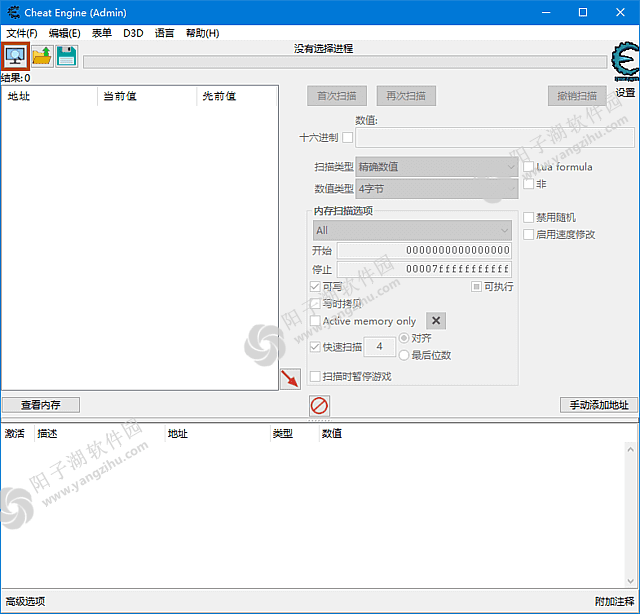This screenshot has width=640, height=614.
Task: Toggle 十六进制 hexadecimal checkbox
Action: 348,137
